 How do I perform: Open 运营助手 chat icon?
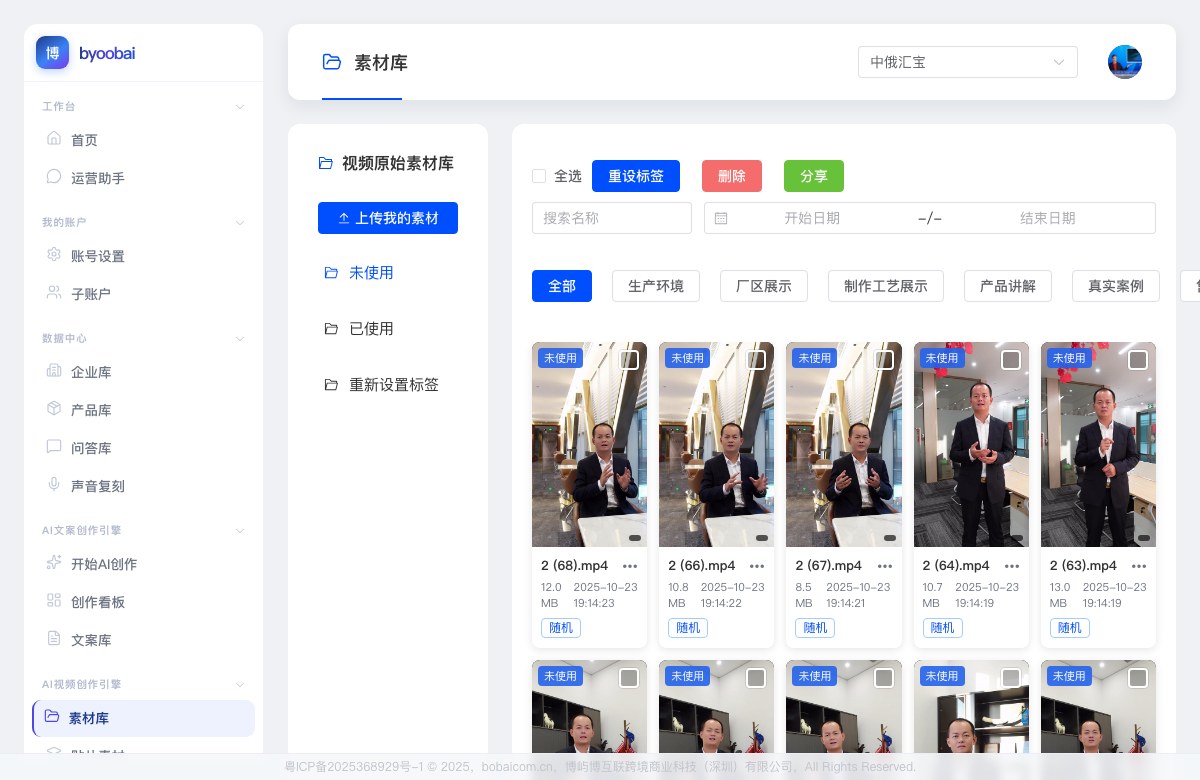click(x=54, y=177)
